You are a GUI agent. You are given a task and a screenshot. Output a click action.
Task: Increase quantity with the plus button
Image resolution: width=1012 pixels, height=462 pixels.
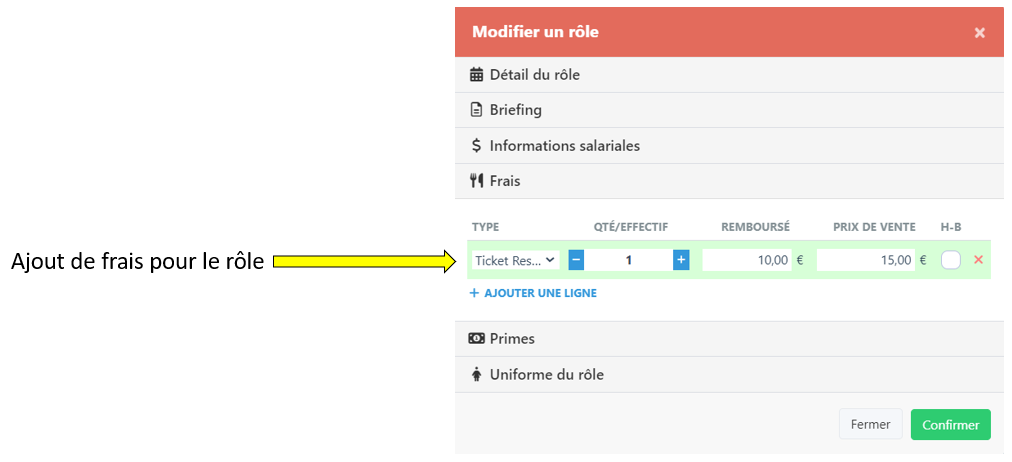click(681, 260)
